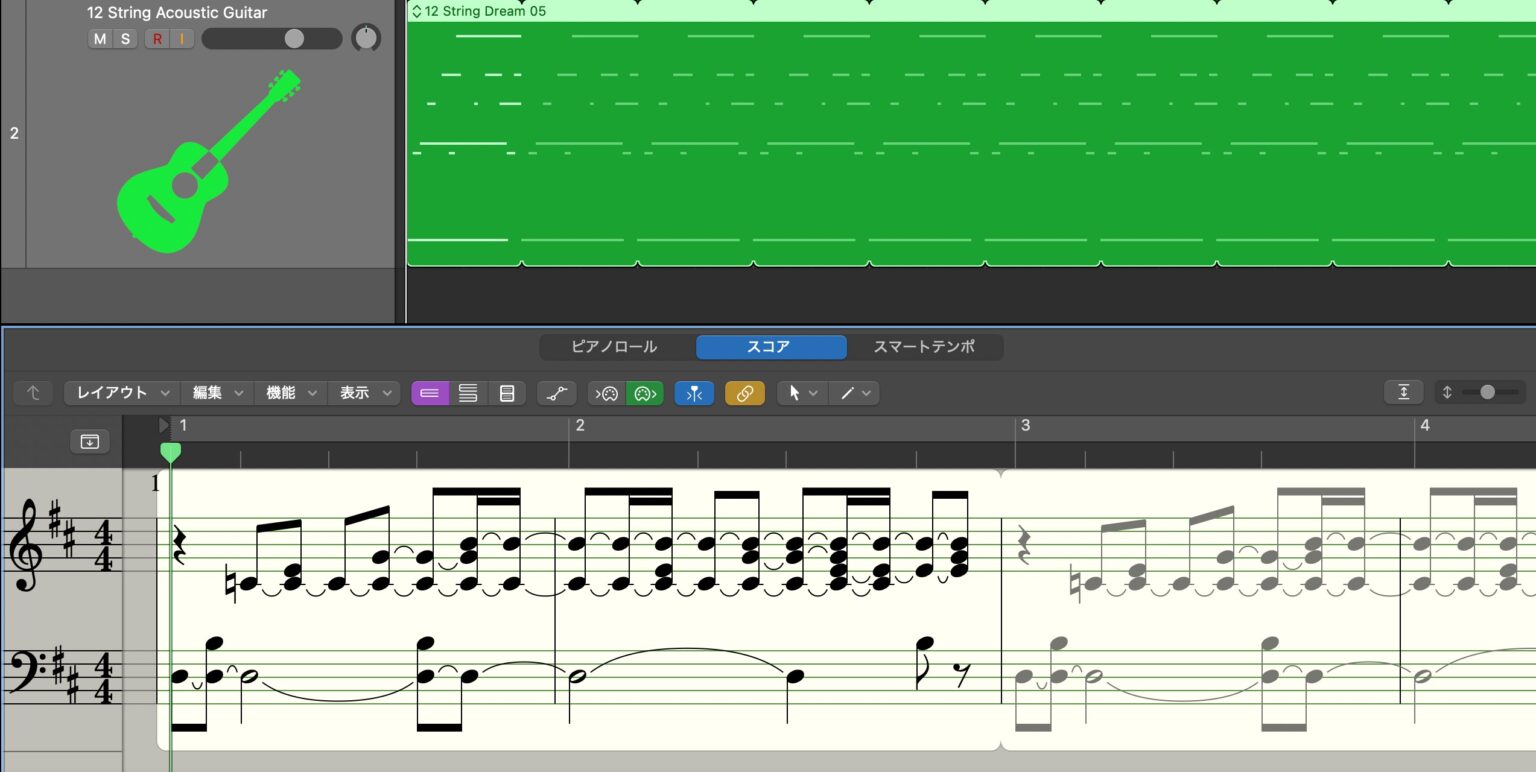1536x772 pixels.
Task: Click the green MIDI Out palette button
Action: click(644, 393)
